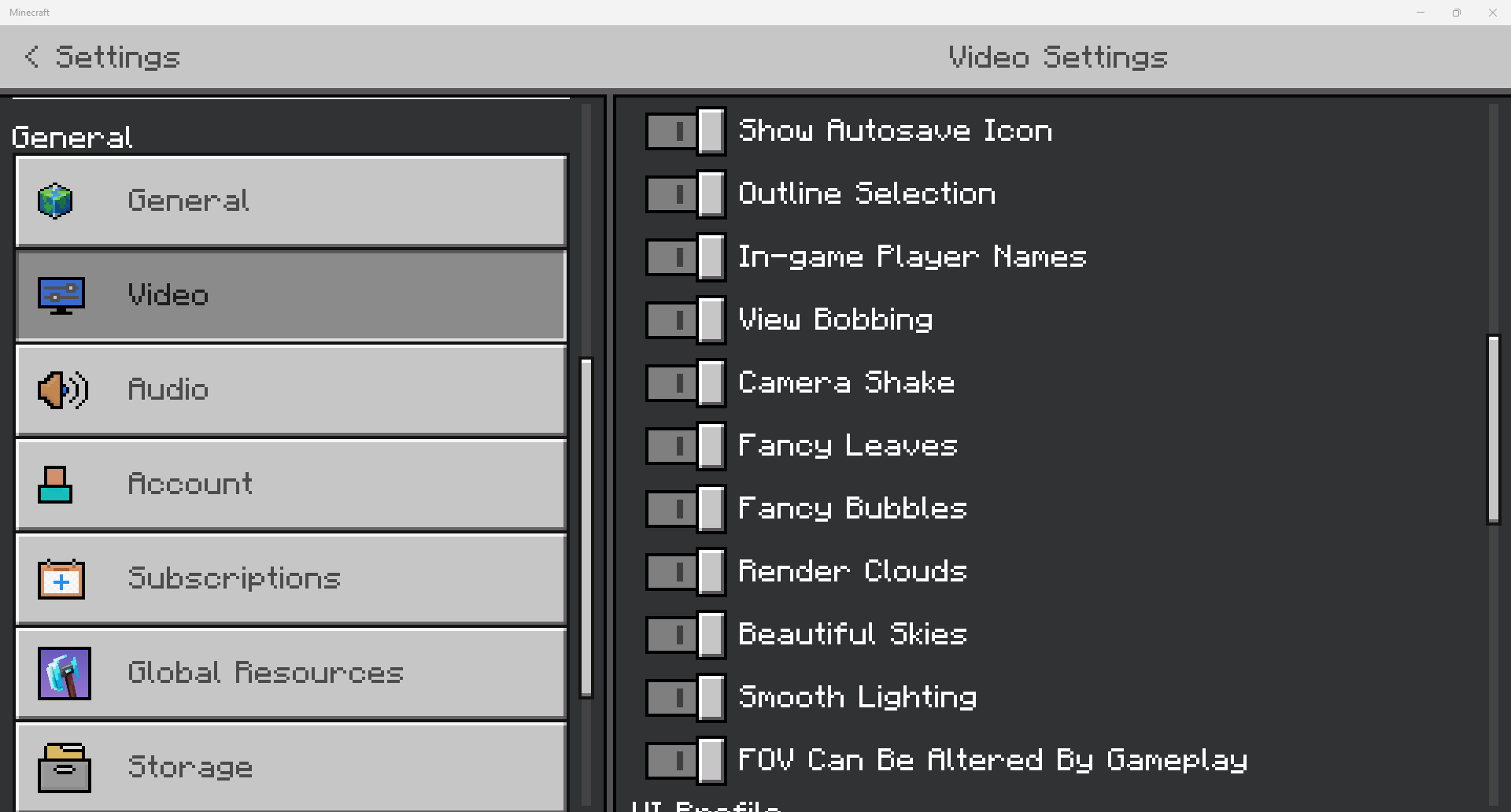This screenshot has height=812, width=1511.
Task: Disable Smooth Lighting toggle
Action: pos(685,697)
